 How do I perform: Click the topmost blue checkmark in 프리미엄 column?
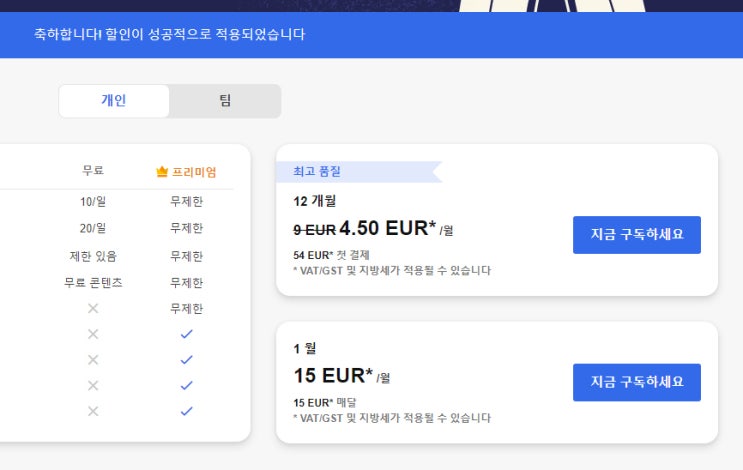point(186,334)
